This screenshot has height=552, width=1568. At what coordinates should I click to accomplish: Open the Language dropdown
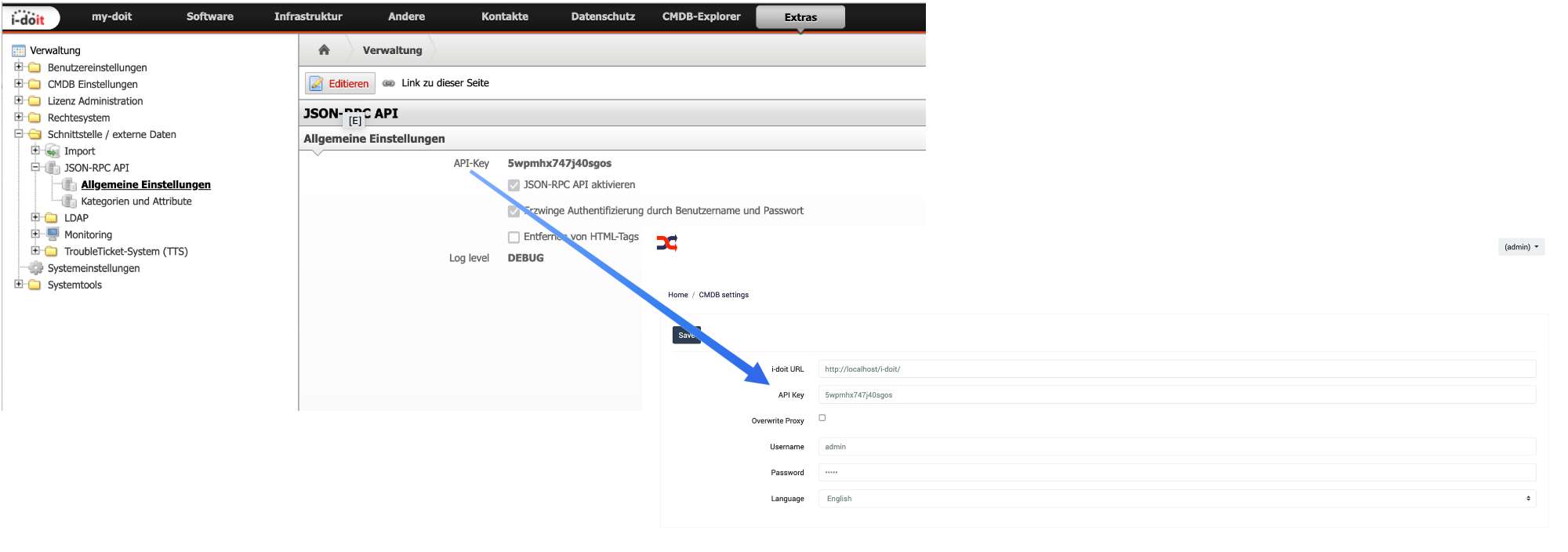(x=1177, y=499)
